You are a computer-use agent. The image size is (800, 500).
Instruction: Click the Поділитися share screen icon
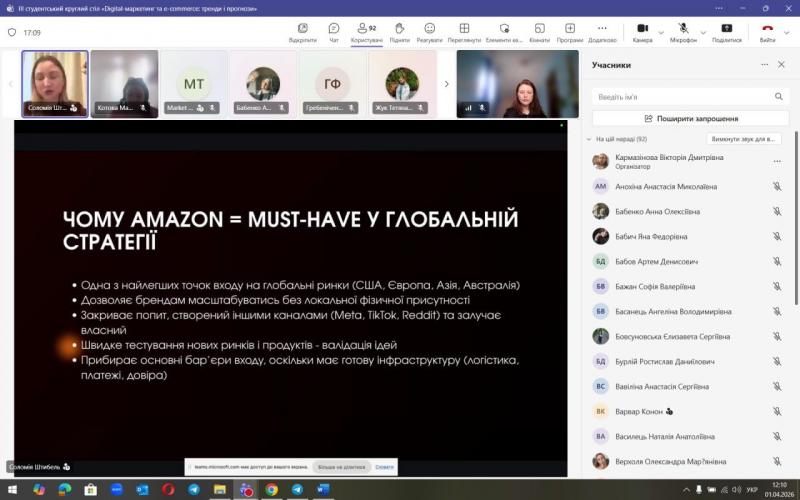(x=727, y=32)
